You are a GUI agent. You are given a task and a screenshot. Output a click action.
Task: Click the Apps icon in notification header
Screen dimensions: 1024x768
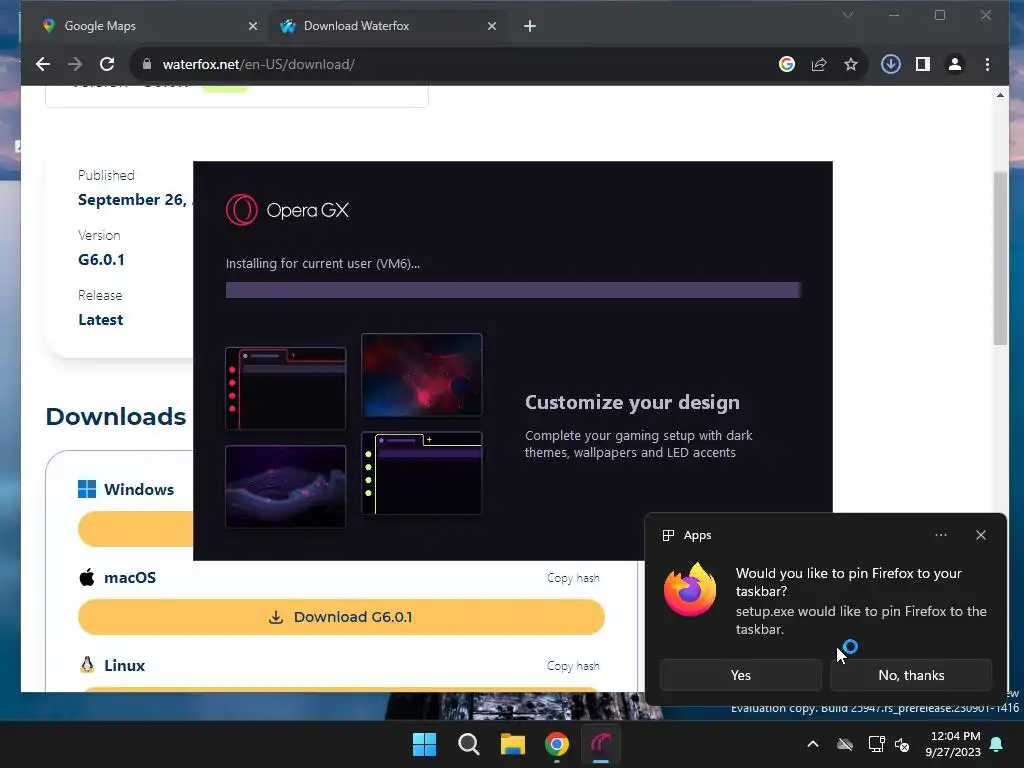coord(668,536)
